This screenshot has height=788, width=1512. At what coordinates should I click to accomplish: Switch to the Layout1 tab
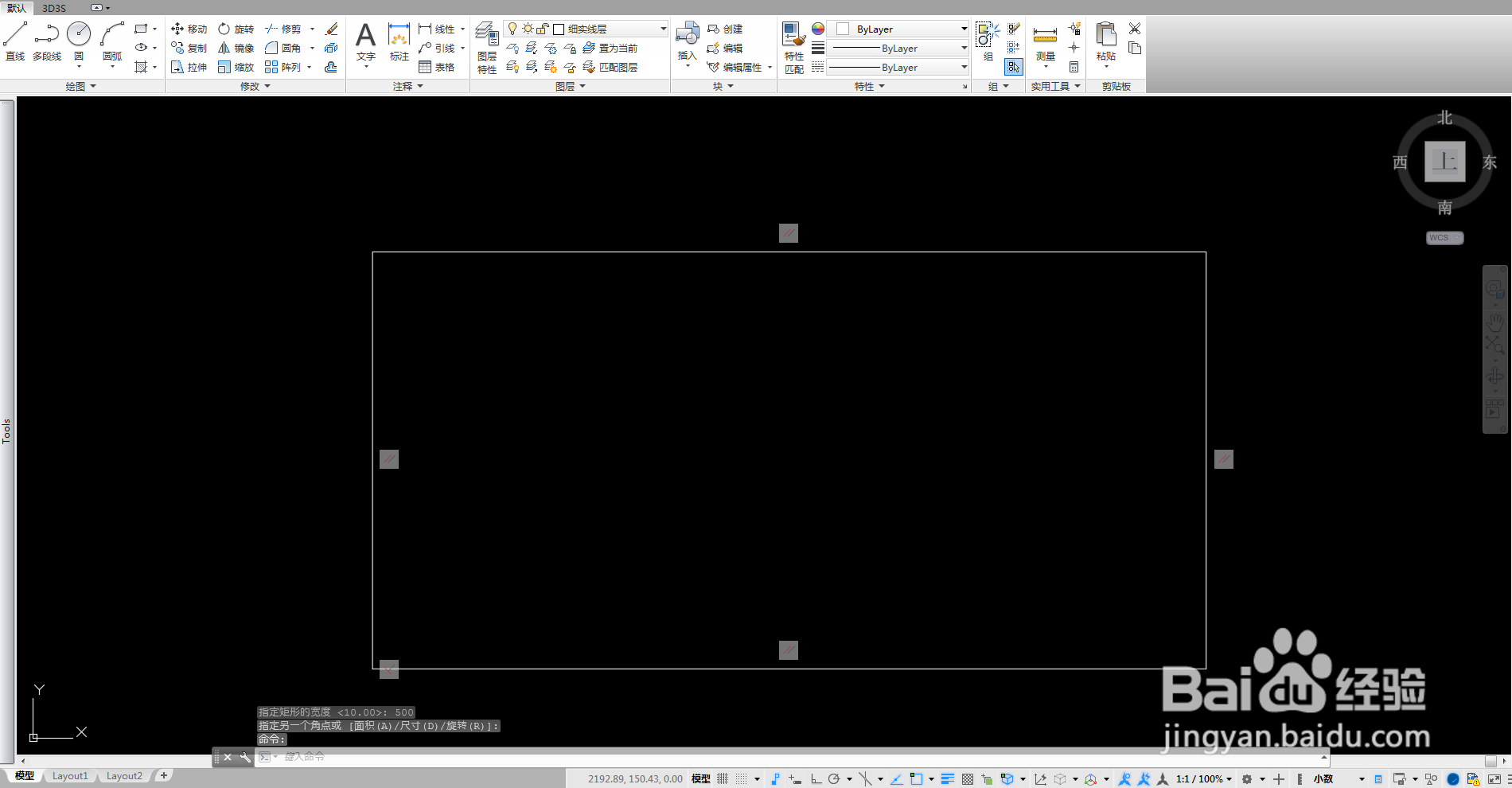(x=70, y=775)
